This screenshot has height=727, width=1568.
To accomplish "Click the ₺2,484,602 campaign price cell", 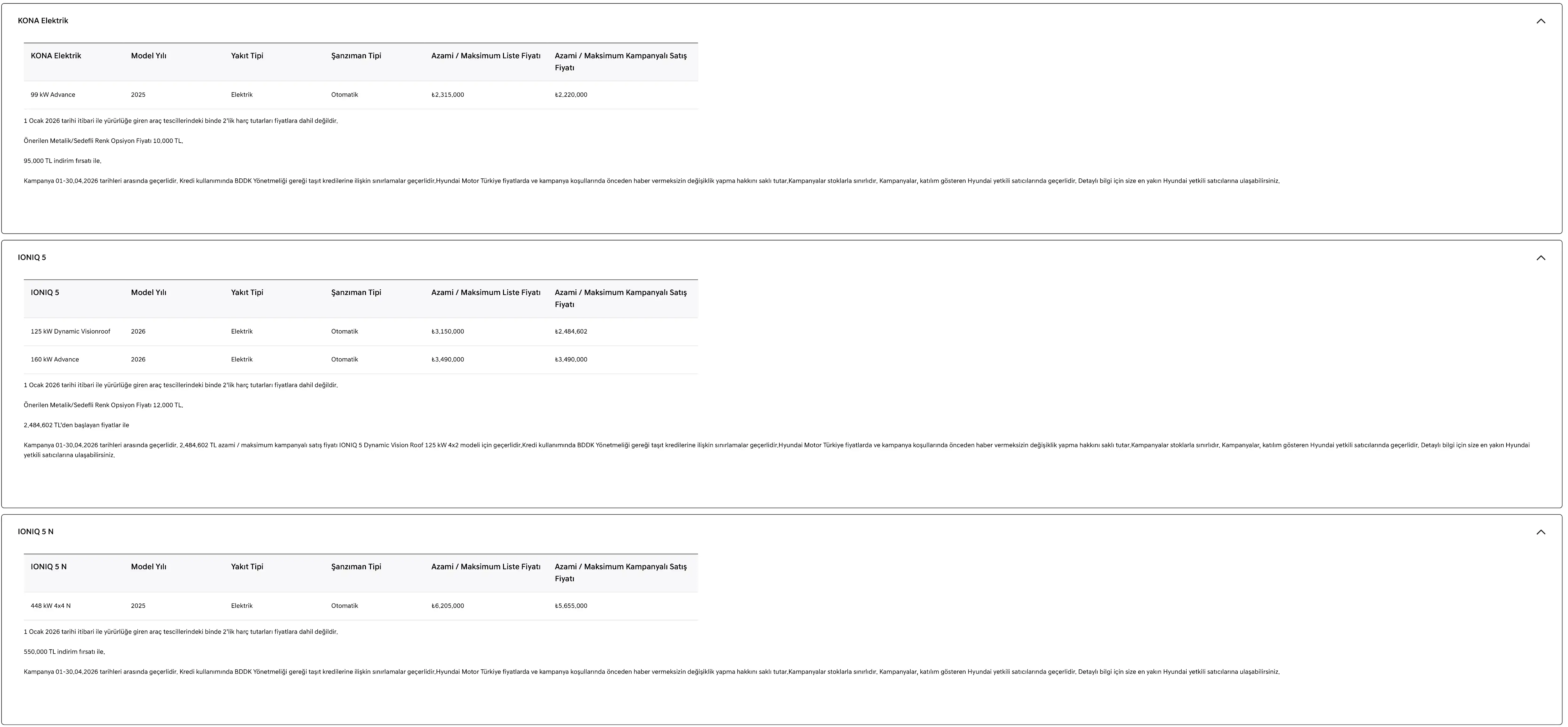I will point(571,332).
